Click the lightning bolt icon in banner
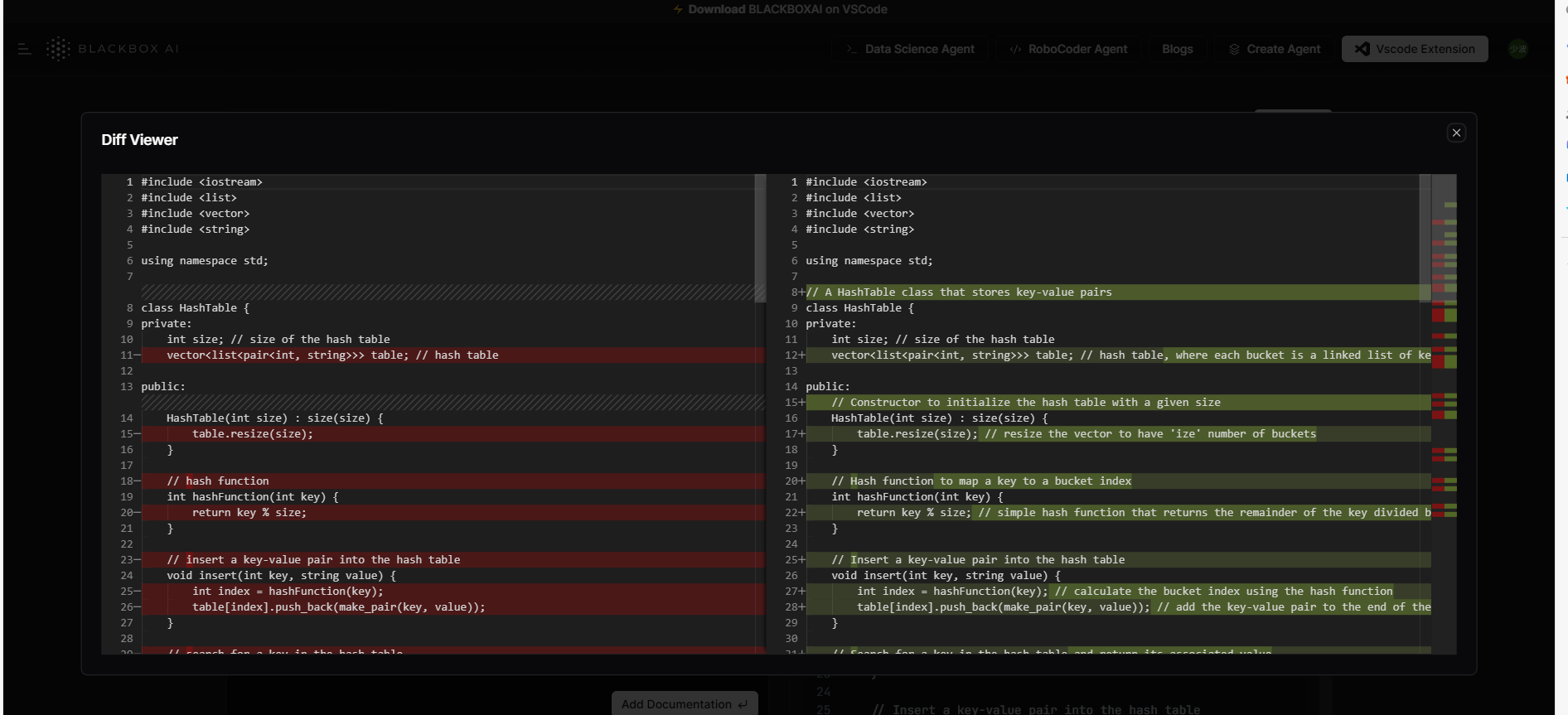Screen dimensions: 1568x715 678,9
